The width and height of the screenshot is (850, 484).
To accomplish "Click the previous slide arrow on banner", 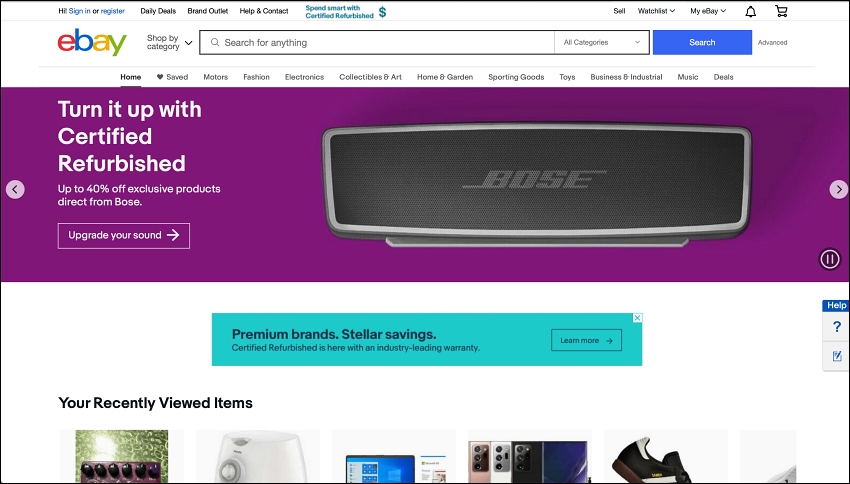I will 15,189.
